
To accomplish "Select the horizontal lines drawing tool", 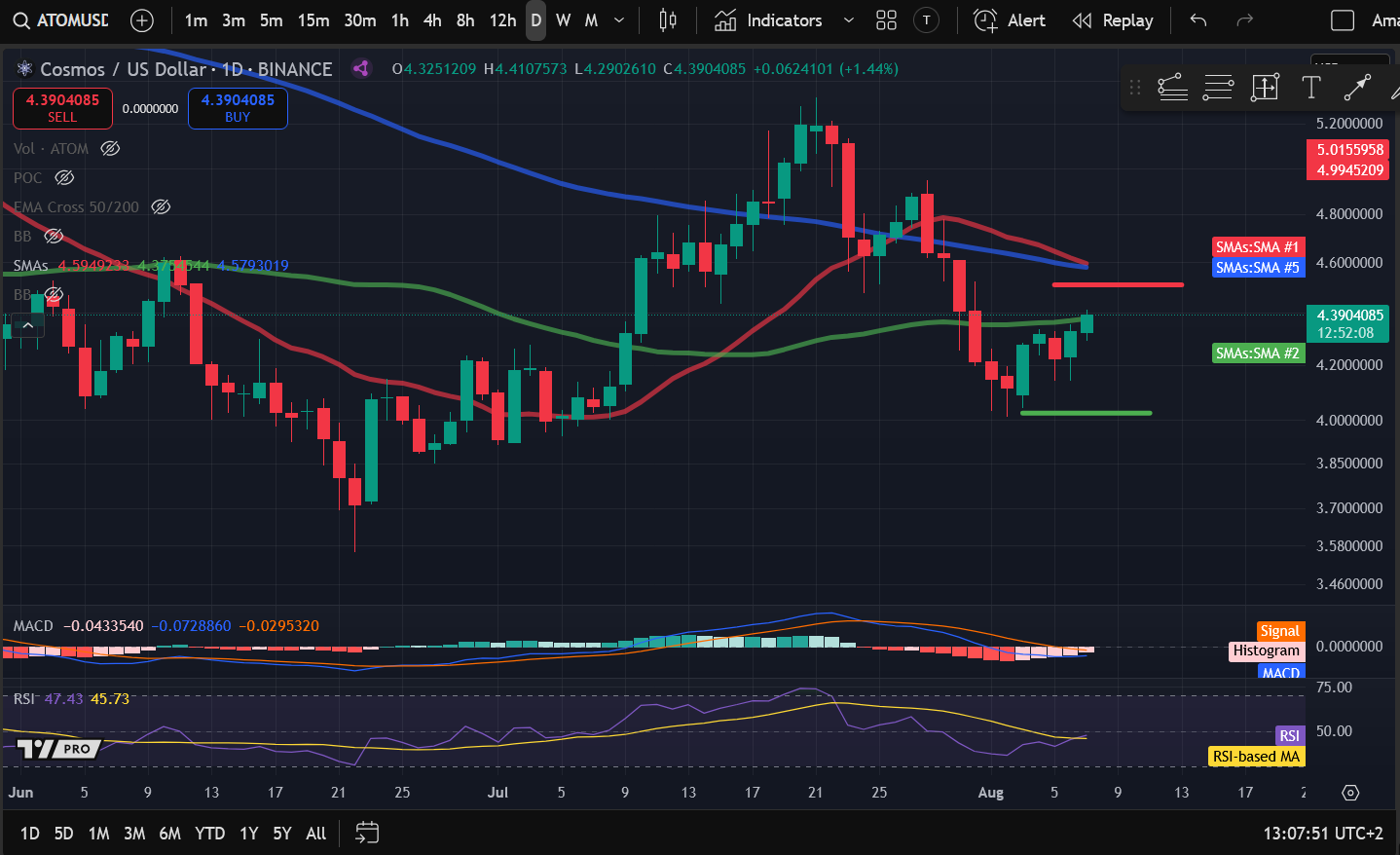I will (x=1218, y=88).
